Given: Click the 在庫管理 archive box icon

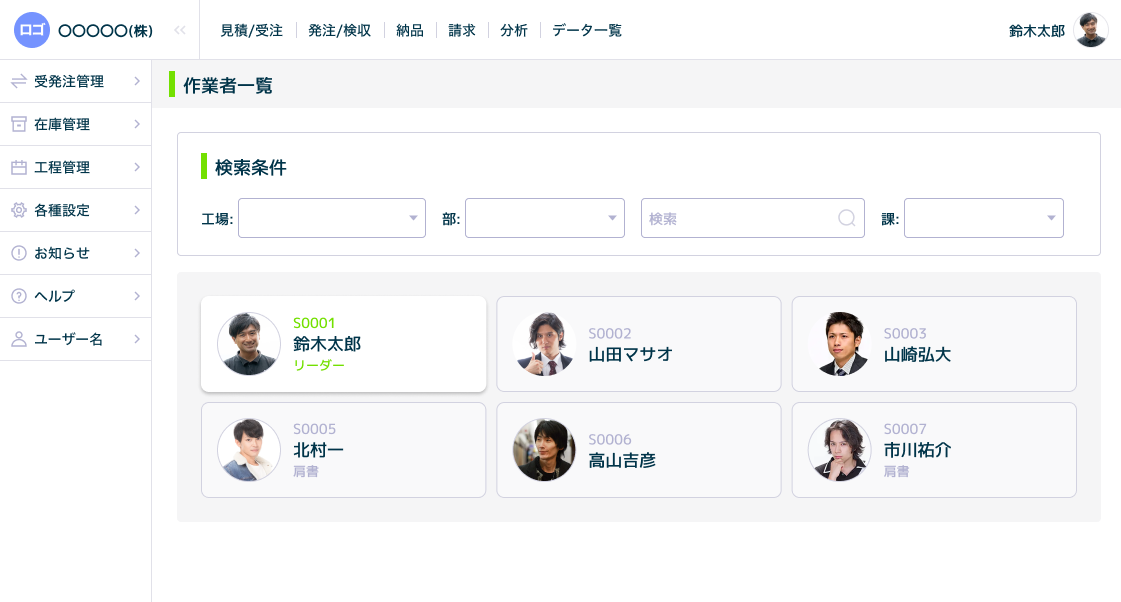Looking at the screenshot, I should (x=18, y=124).
